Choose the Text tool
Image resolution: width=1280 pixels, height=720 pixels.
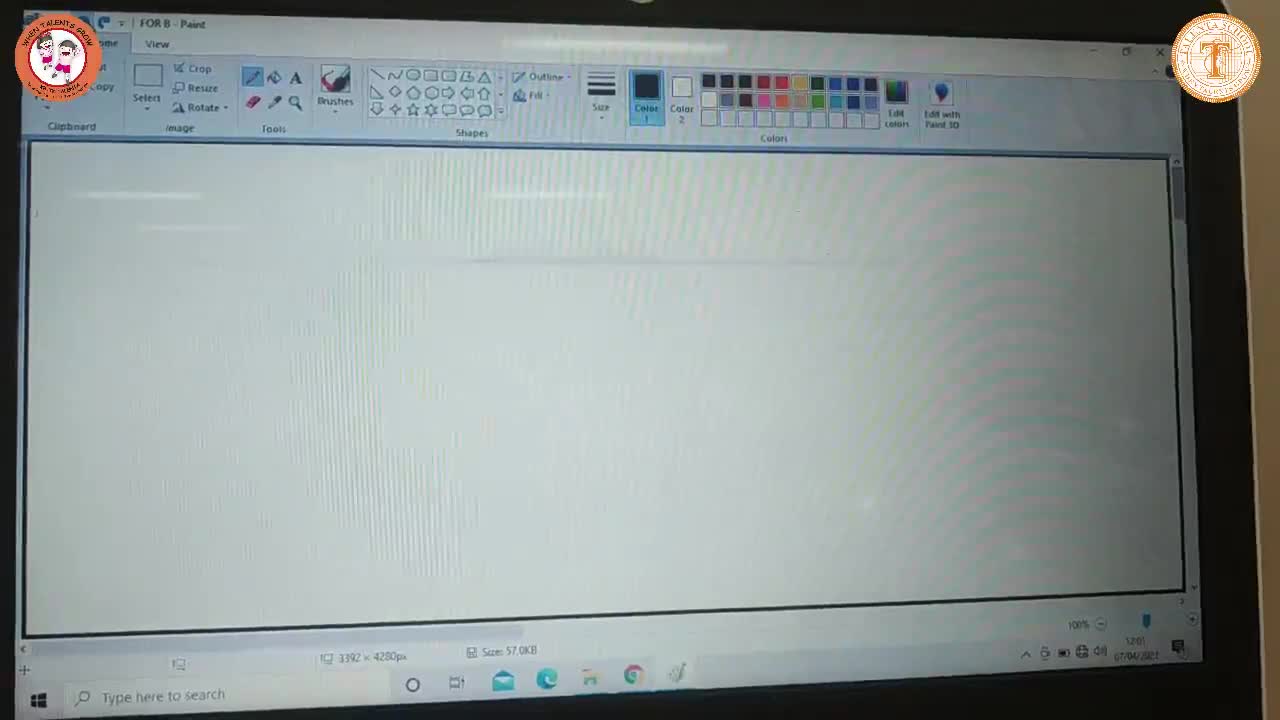coord(295,78)
